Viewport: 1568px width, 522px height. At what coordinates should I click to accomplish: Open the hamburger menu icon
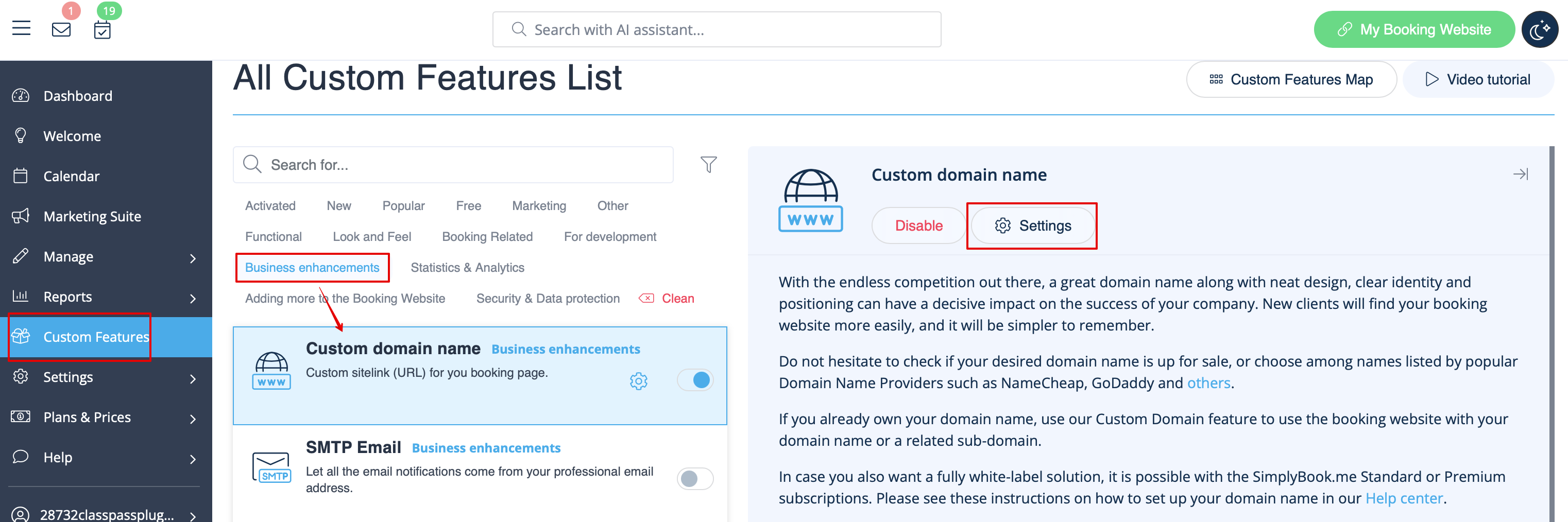21,29
